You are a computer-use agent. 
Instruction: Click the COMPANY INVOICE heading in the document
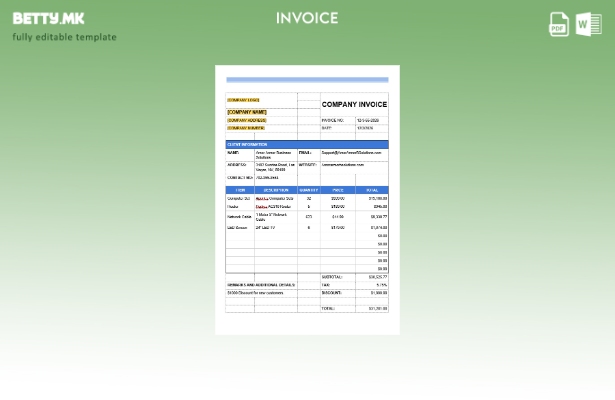tap(354, 104)
